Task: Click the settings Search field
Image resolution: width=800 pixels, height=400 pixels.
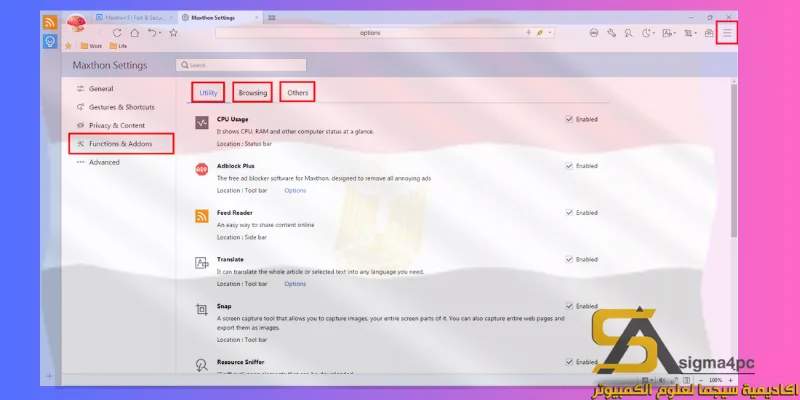Action: coord(241,65)
